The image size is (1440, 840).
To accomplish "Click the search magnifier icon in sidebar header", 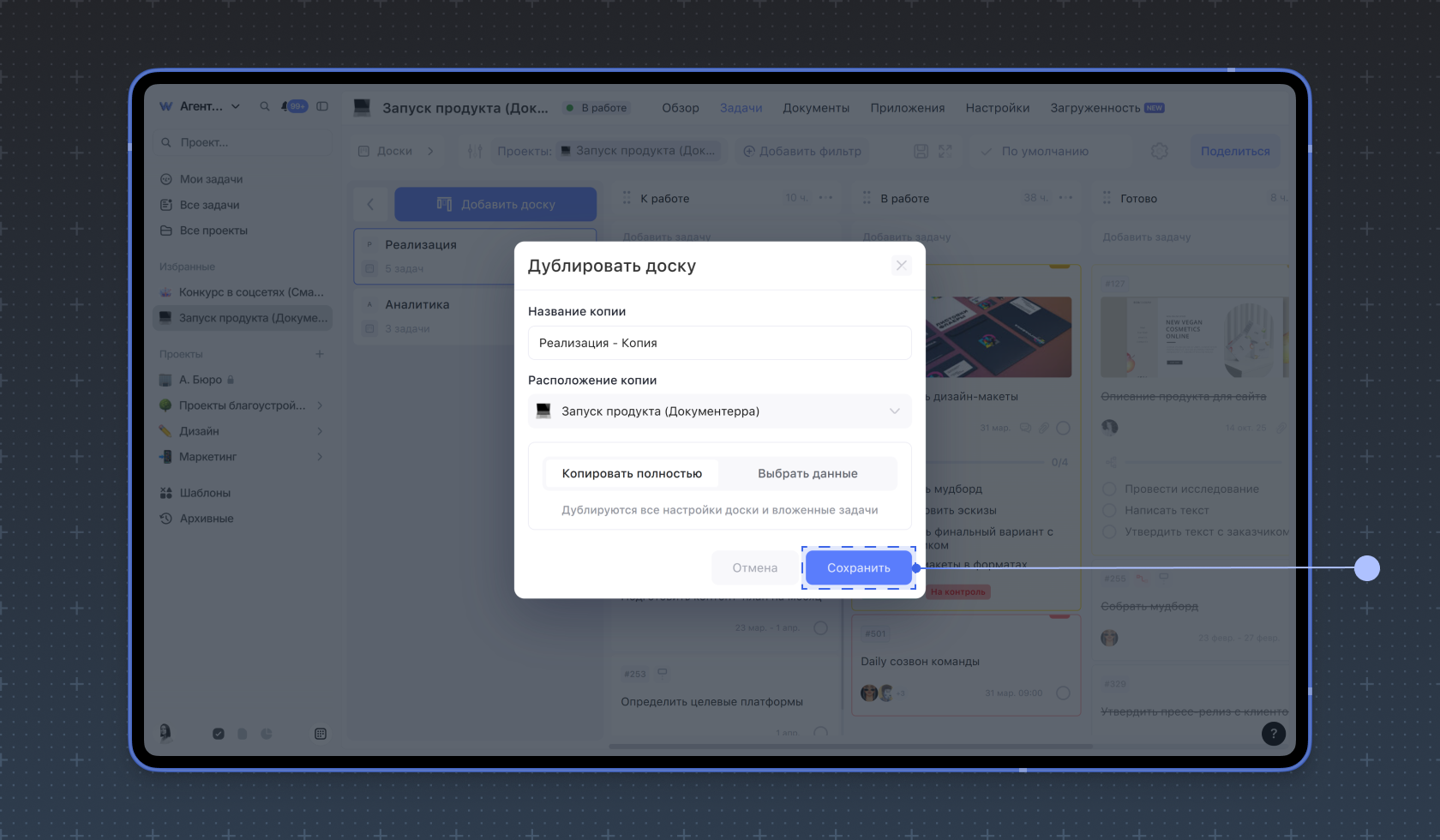I will [265, 106].
